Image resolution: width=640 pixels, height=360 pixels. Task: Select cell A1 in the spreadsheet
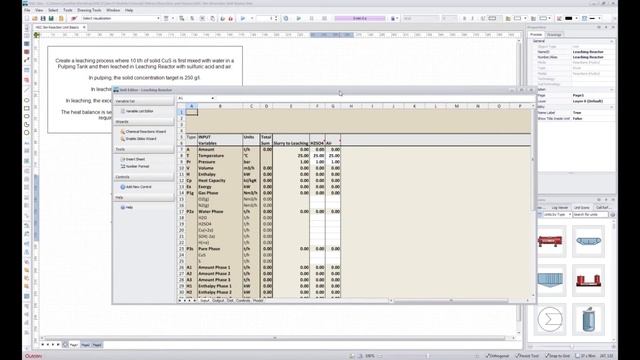click(191, 112)
